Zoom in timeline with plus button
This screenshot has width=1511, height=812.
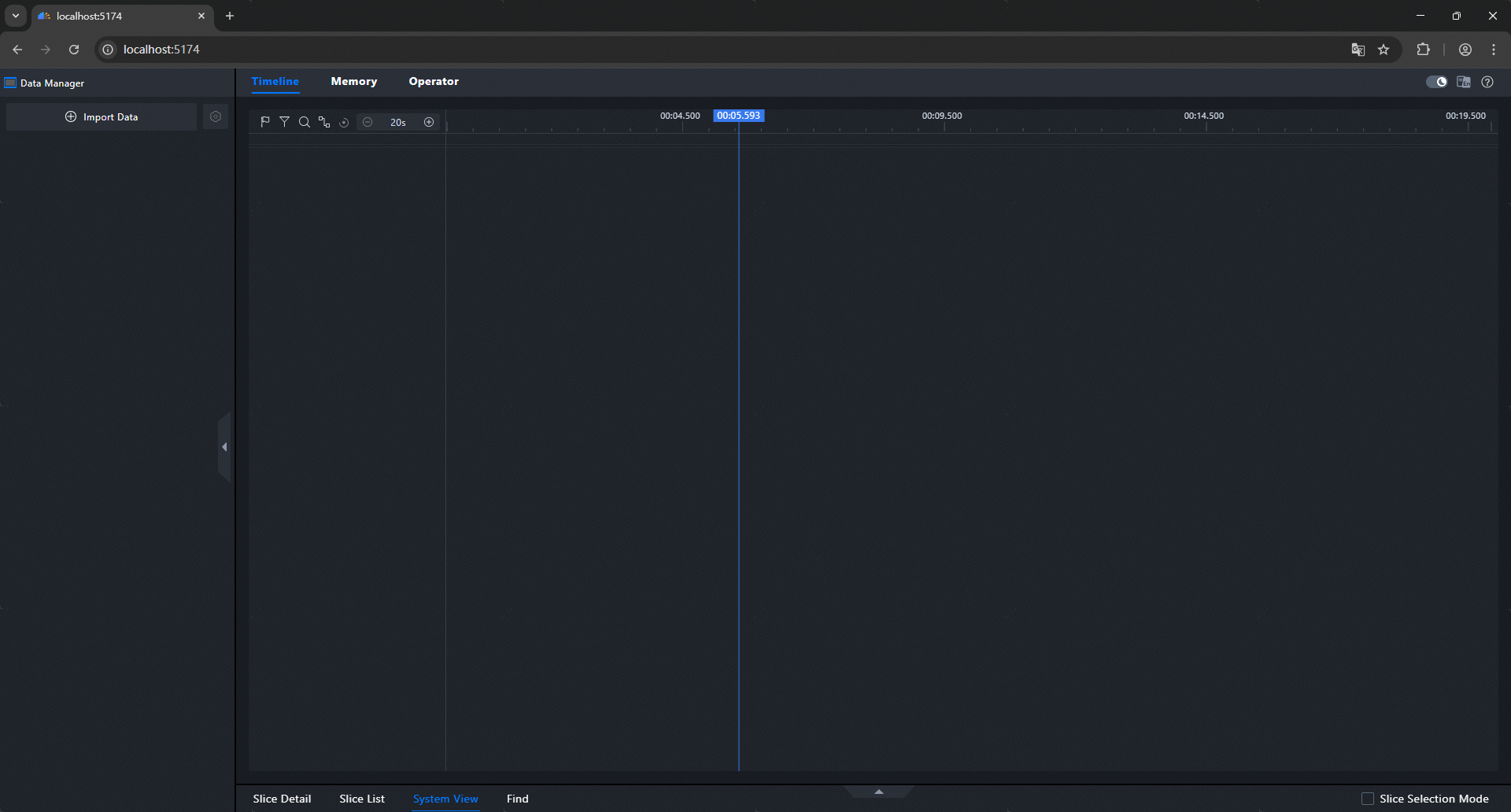pyautogui.click(x=429, y=122)
